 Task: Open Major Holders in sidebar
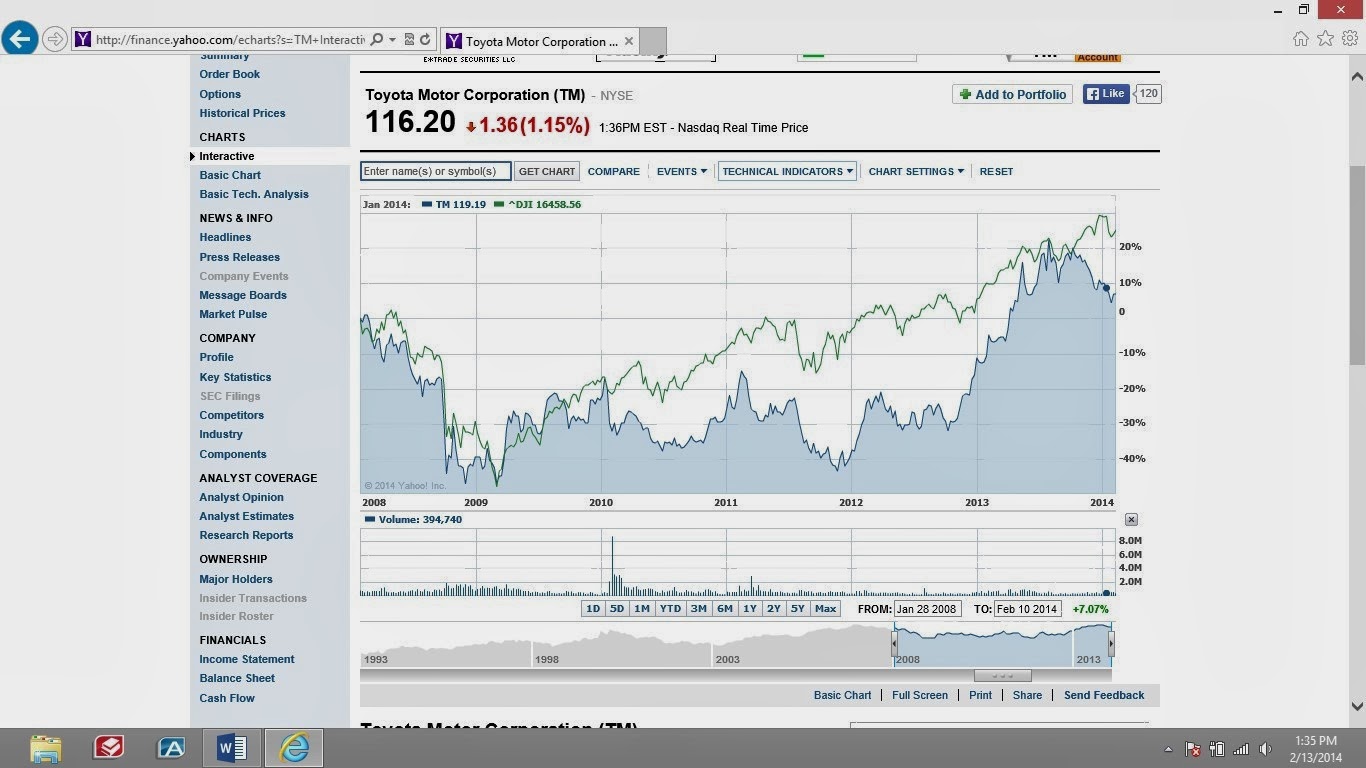pyautogui.click(x=236, y=579)
